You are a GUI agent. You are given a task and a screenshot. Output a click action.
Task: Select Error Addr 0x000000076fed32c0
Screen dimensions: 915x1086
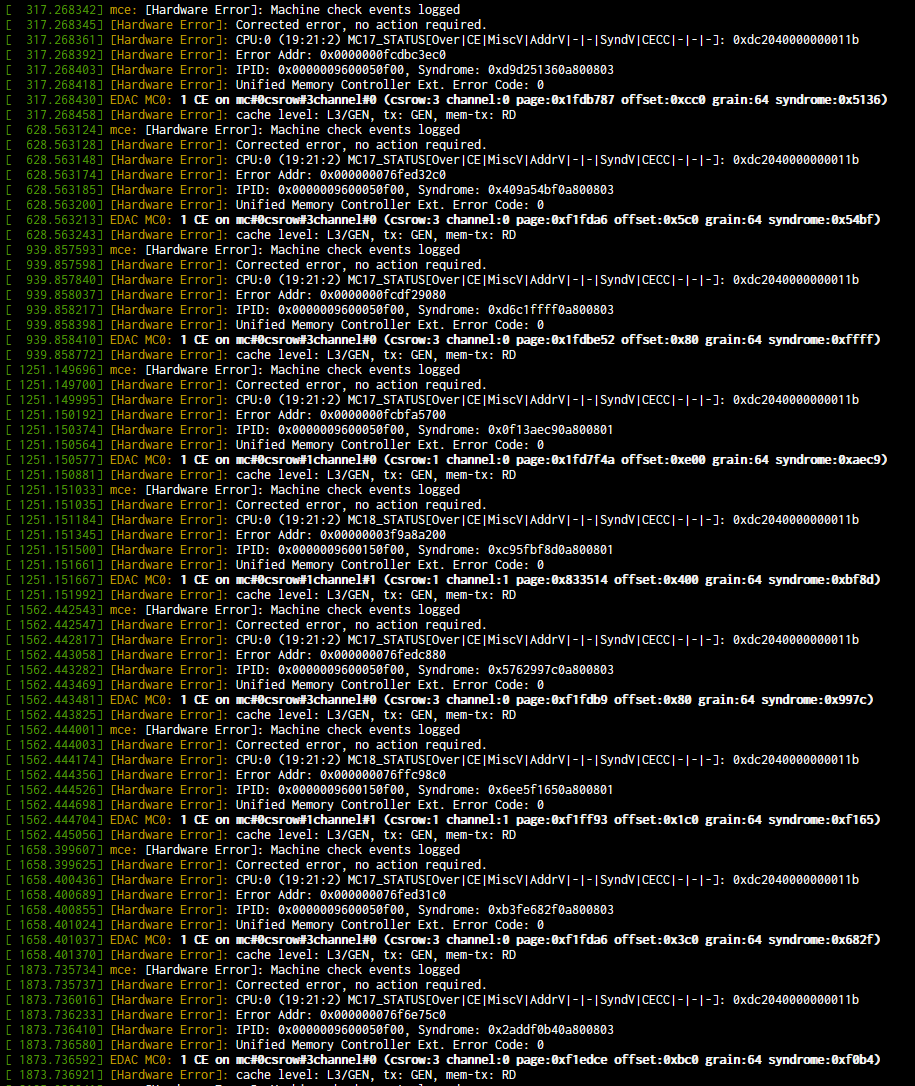[x=383, y=175]
